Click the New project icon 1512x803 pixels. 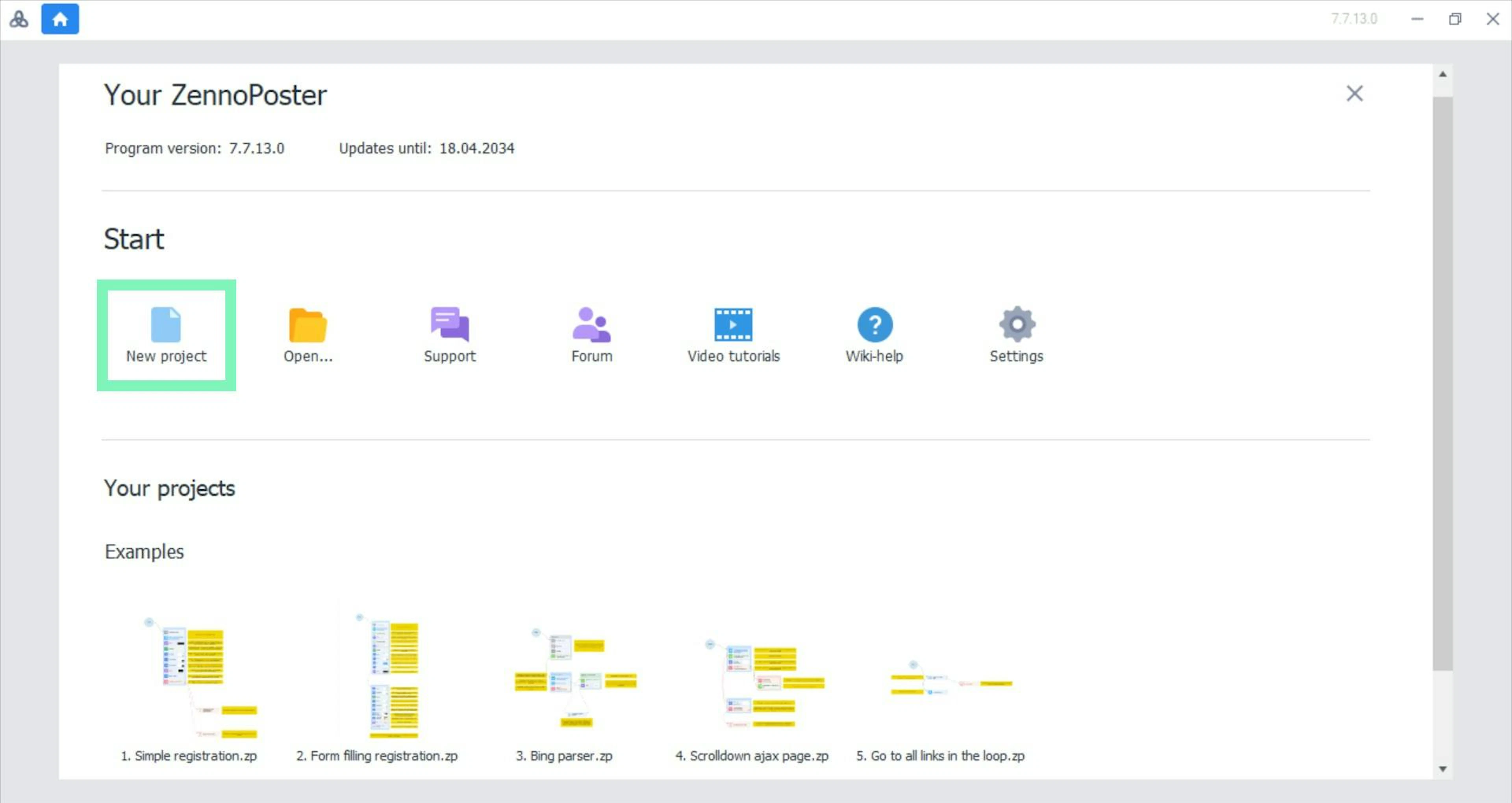(x=166, y=324)
